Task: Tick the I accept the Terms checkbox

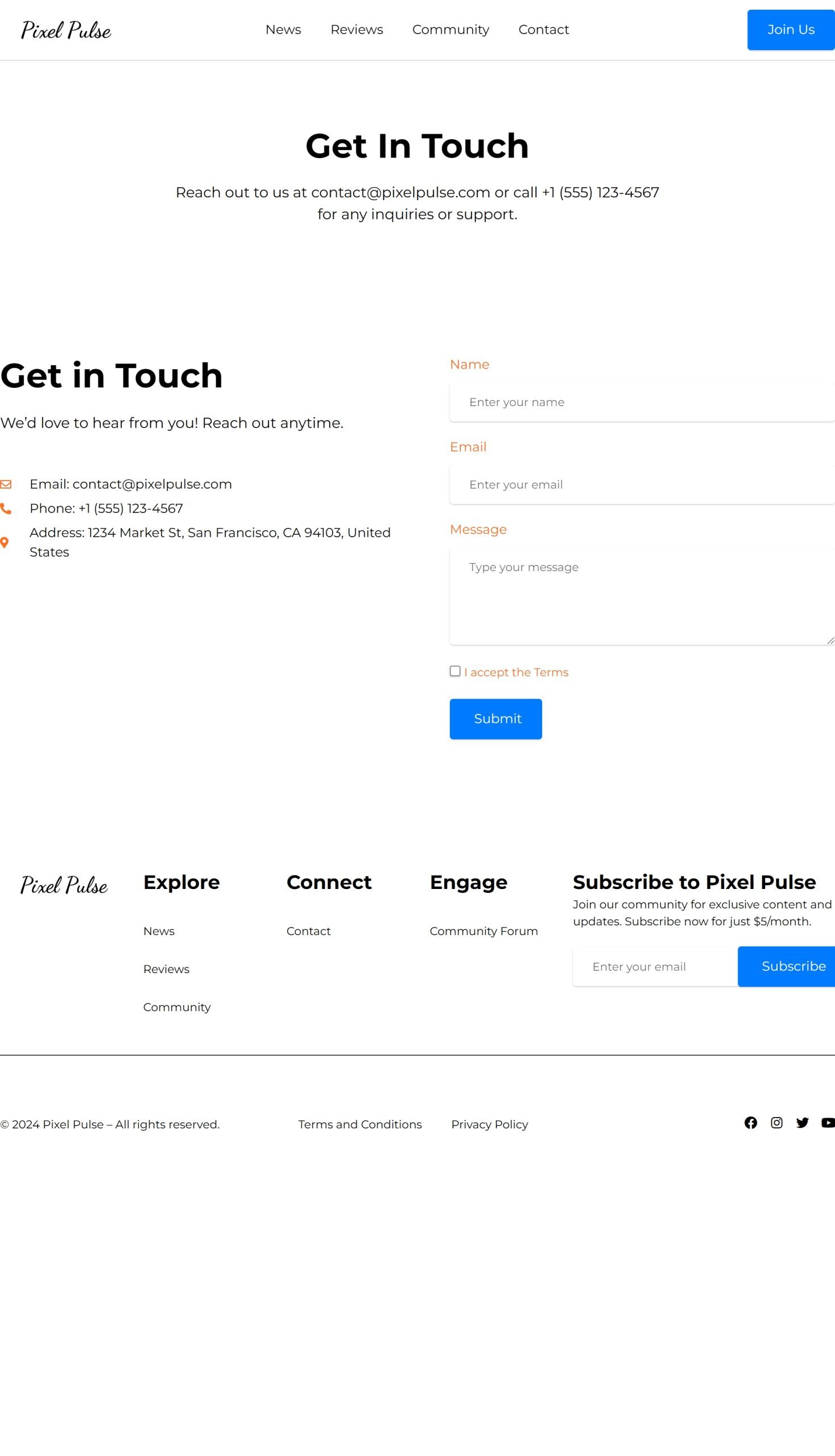Action: coord(456,671)
